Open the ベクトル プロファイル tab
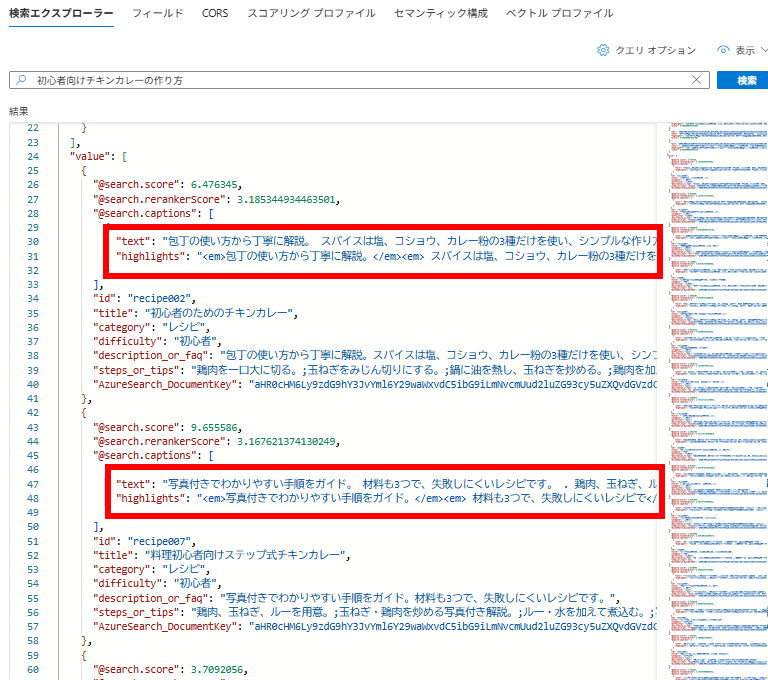768x680 pixels. pos(560,14)
